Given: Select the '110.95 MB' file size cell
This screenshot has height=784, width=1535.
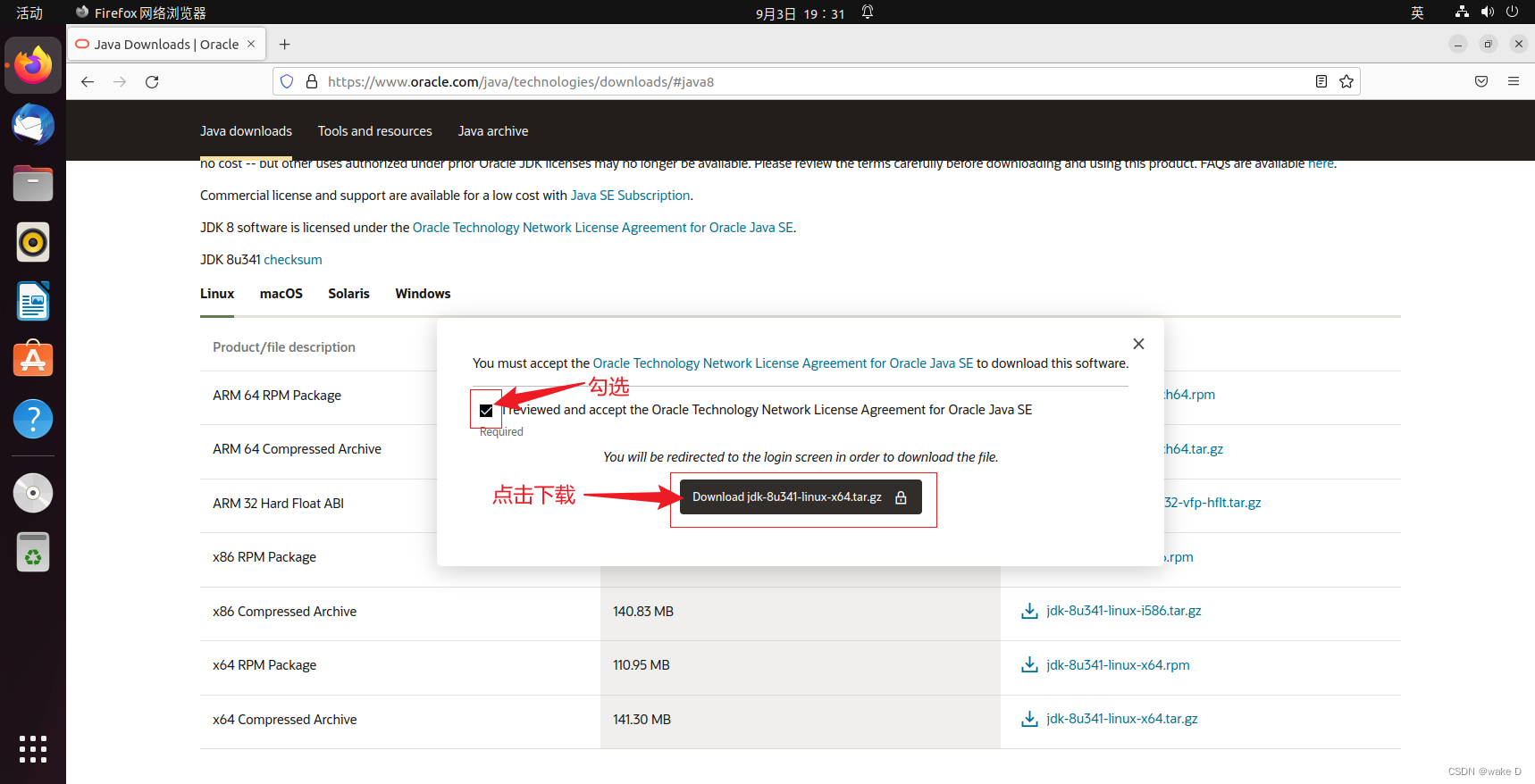Looking at the screenshot, I should click(x=641, y=665).
